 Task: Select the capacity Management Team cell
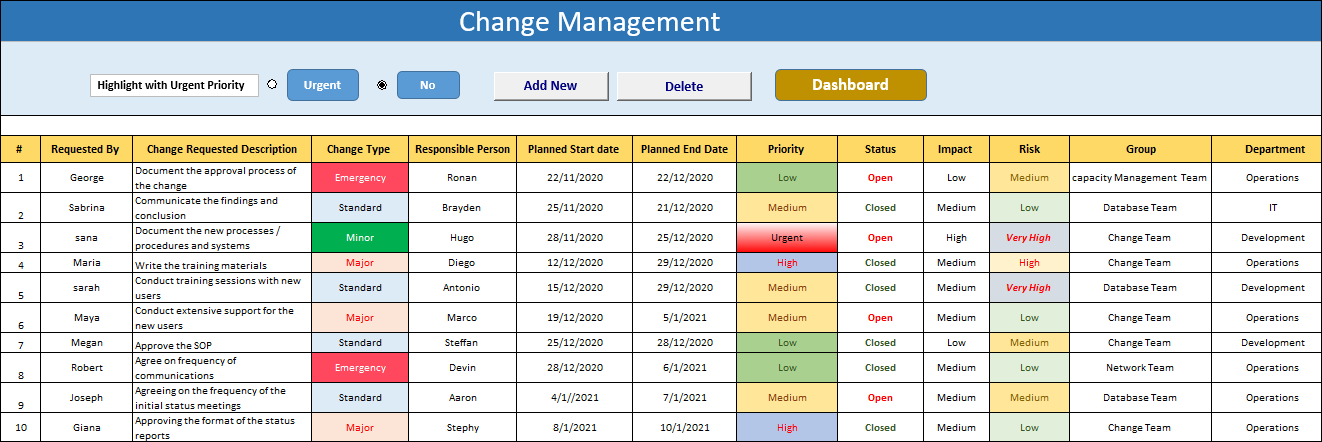point(1140,178)
